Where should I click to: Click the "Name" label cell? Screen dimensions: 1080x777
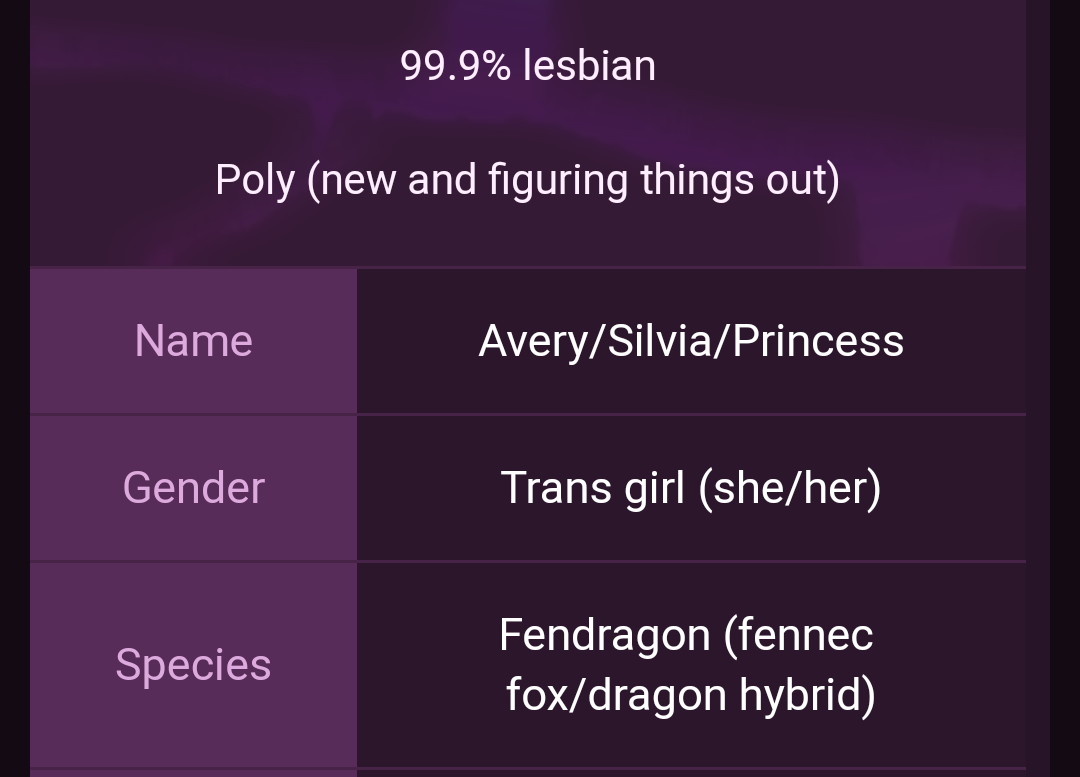tap(193, 341)
